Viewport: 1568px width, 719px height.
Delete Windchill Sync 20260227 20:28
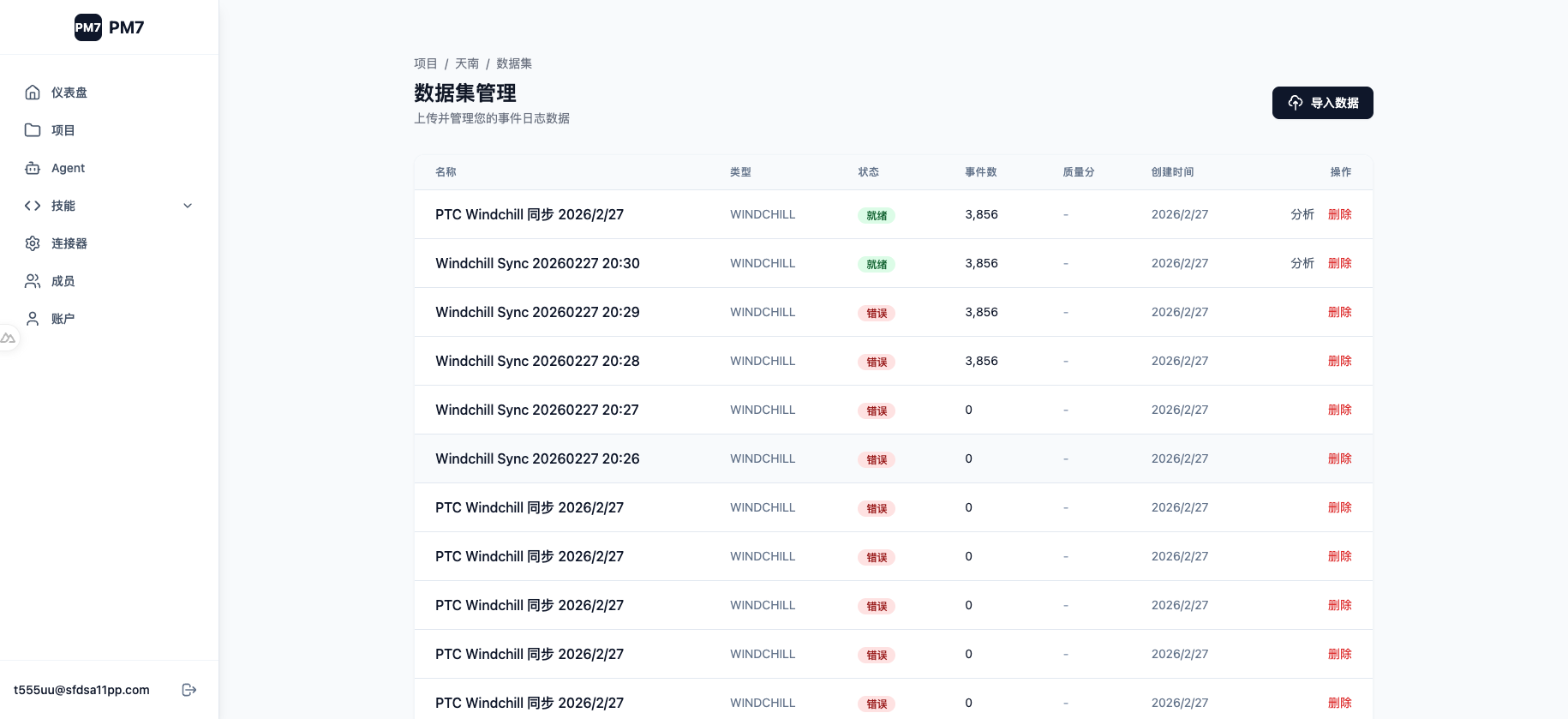tap(1340, 361)
